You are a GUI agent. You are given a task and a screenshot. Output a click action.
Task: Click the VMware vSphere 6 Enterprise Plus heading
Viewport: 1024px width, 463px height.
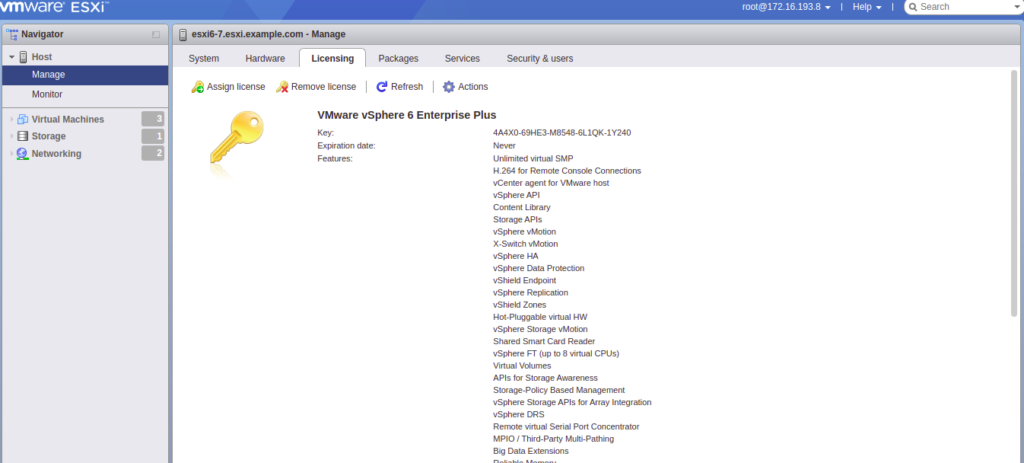coord(407,115)
